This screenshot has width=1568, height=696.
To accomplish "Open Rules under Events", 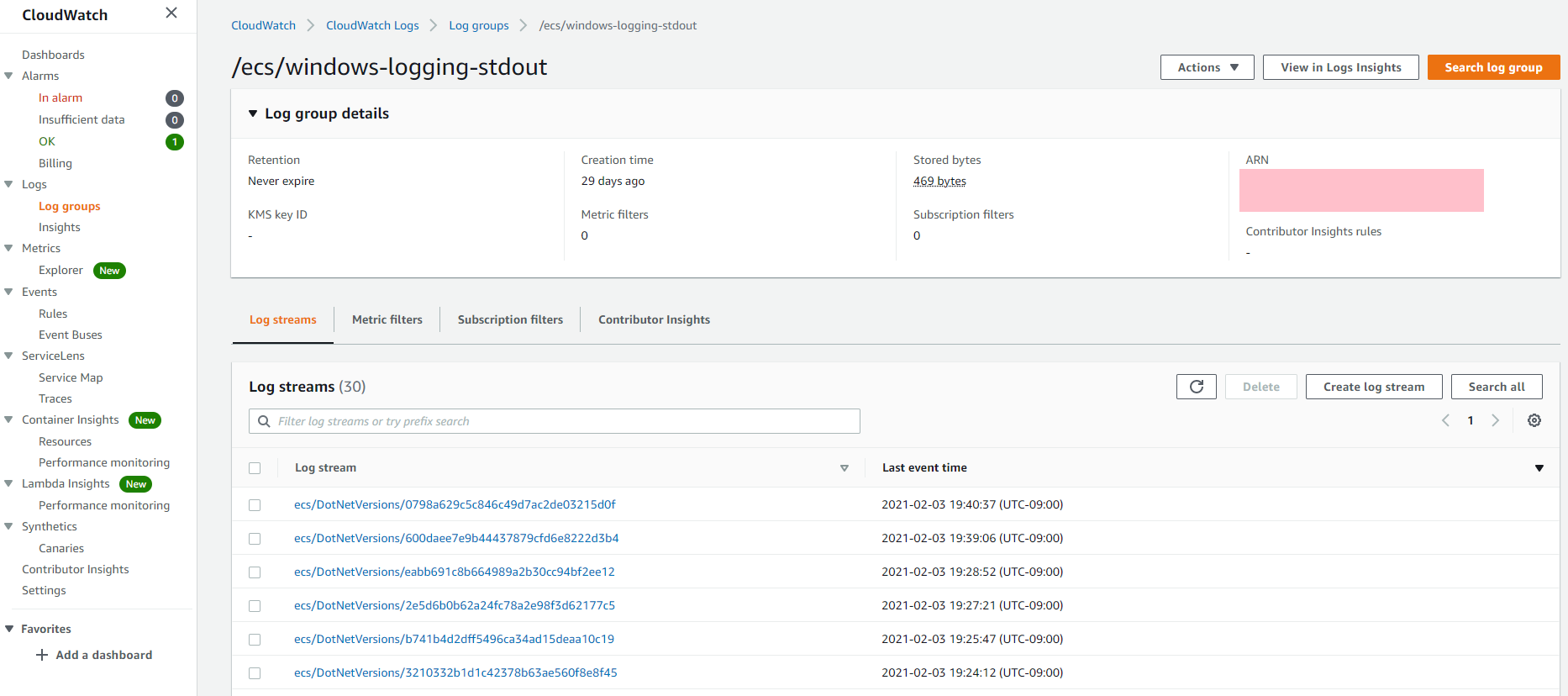I will (x=53, y=314).
